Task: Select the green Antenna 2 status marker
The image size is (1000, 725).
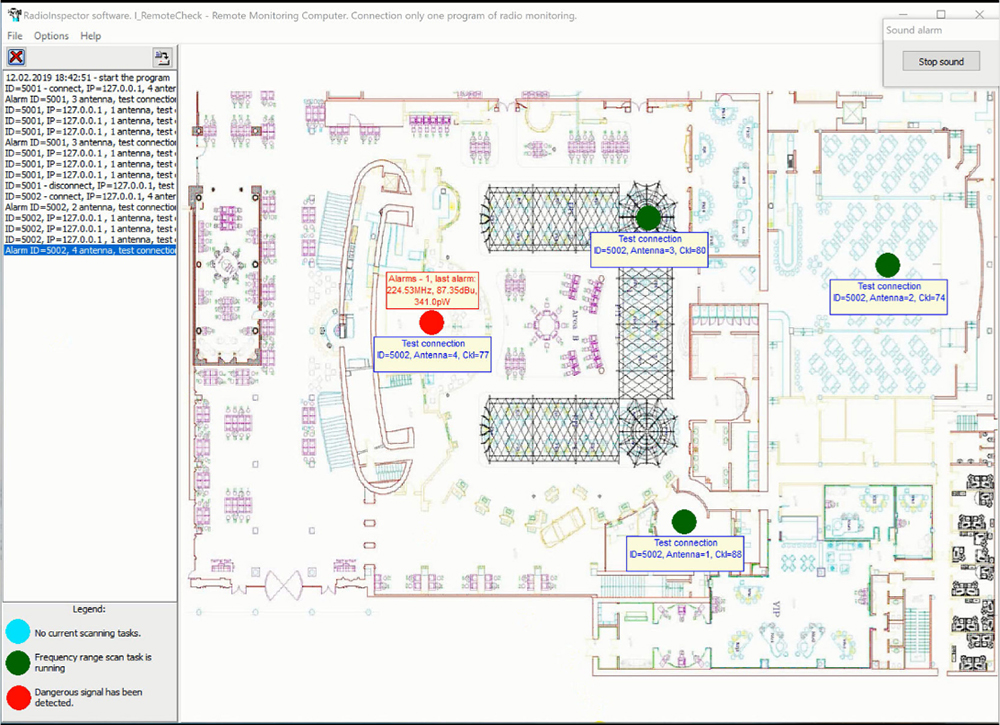Action: tap(886, 264)
